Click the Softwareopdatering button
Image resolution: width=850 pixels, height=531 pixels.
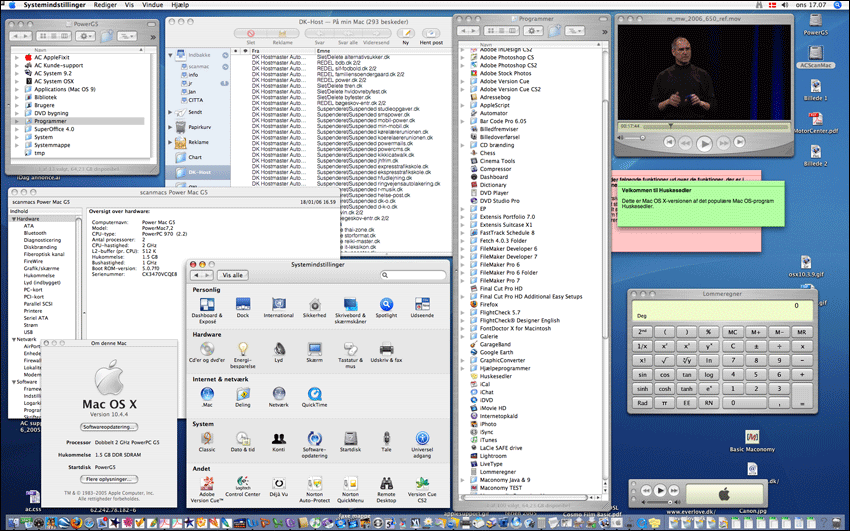[109, 426]
